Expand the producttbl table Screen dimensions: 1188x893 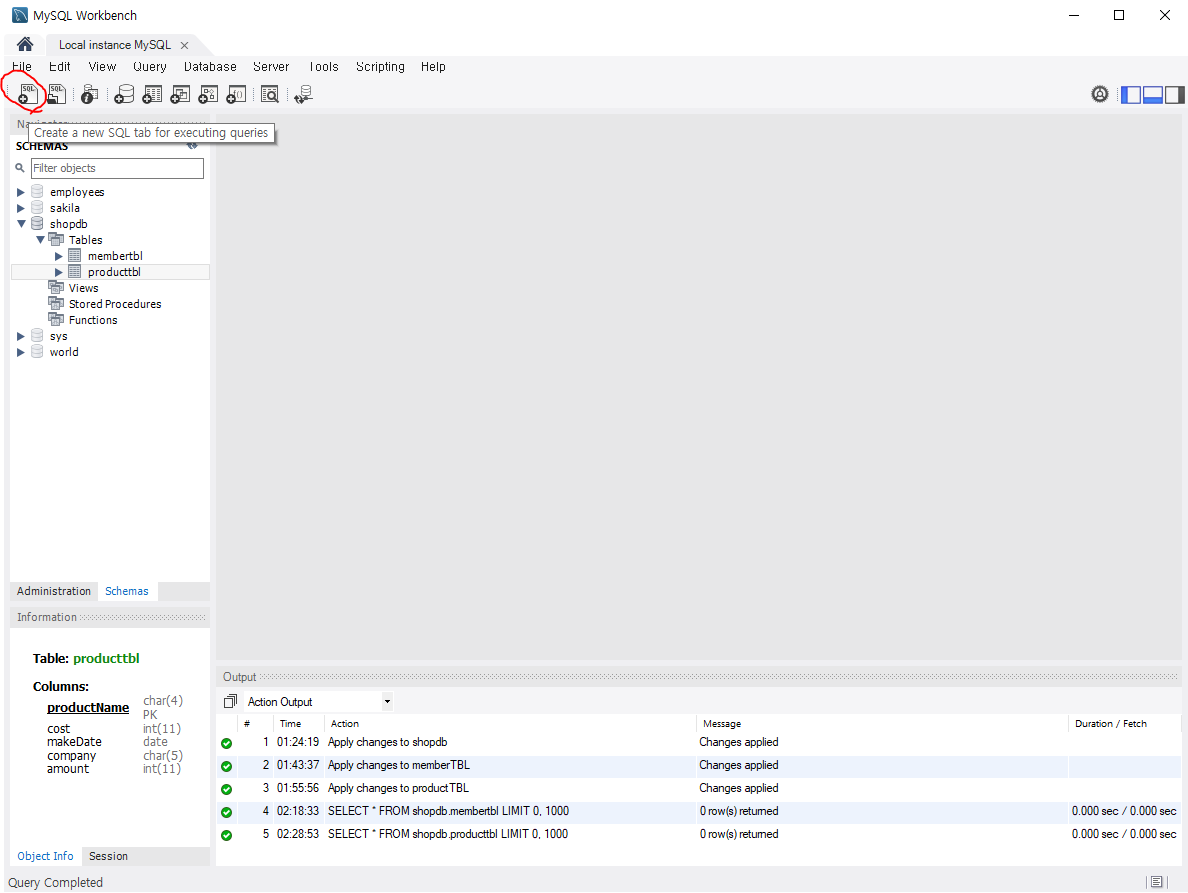(58, 272)
